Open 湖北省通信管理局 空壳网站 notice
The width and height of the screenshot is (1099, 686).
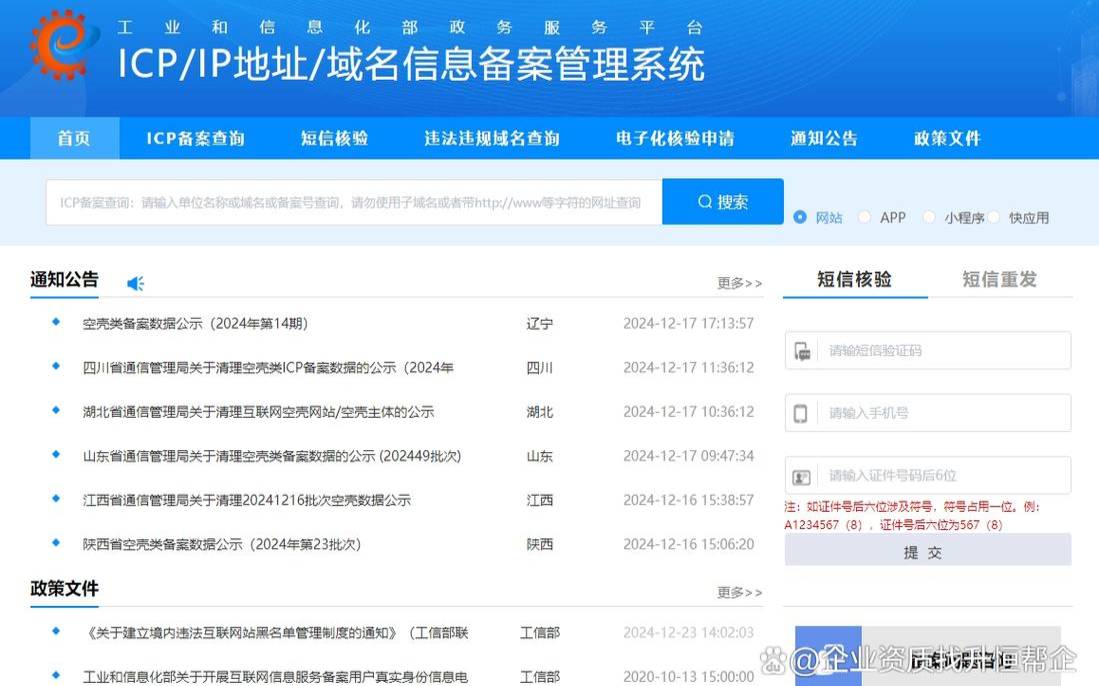(x=259, y=412)
